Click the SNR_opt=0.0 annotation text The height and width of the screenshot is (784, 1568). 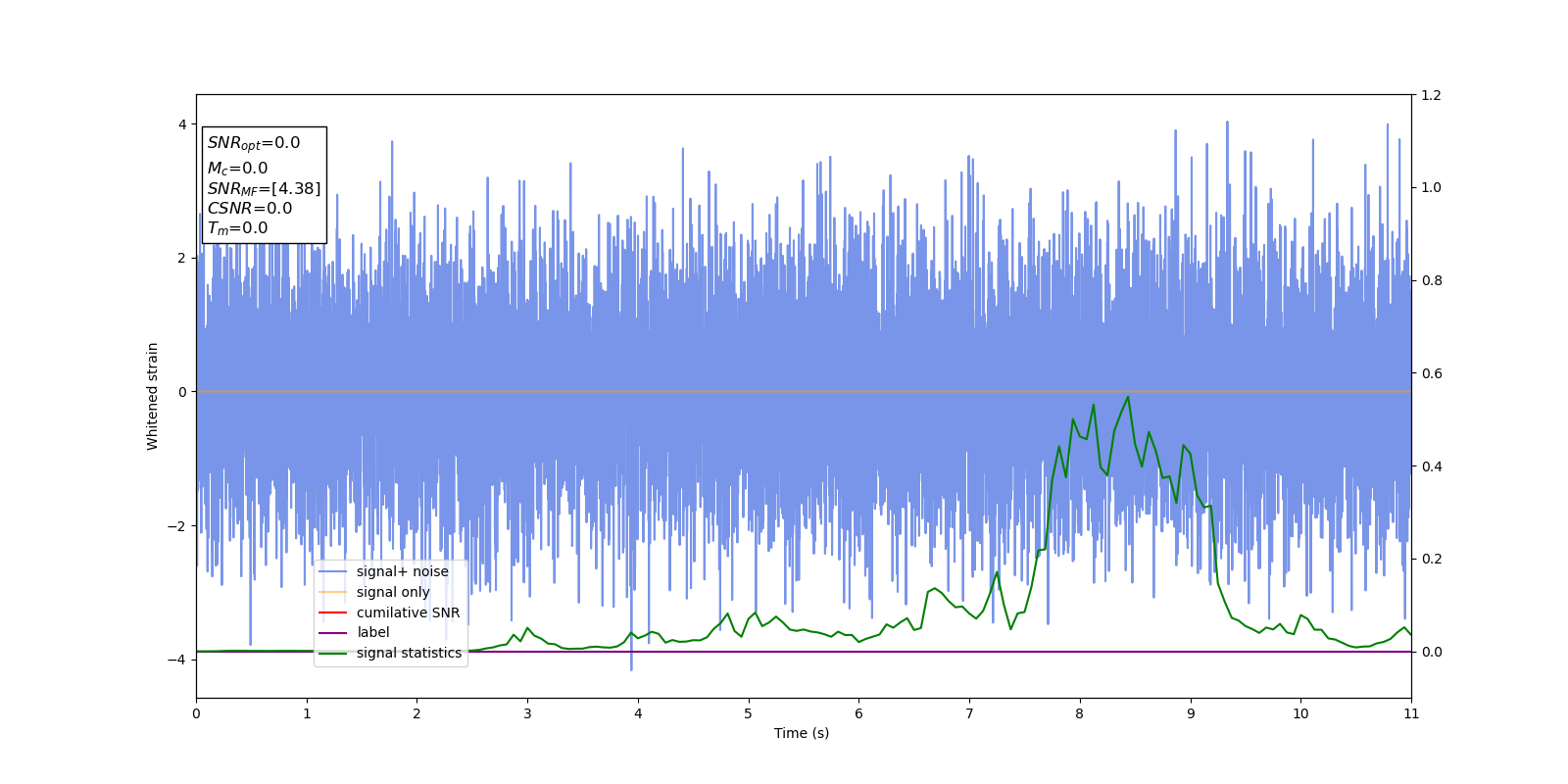coord(254,143)
